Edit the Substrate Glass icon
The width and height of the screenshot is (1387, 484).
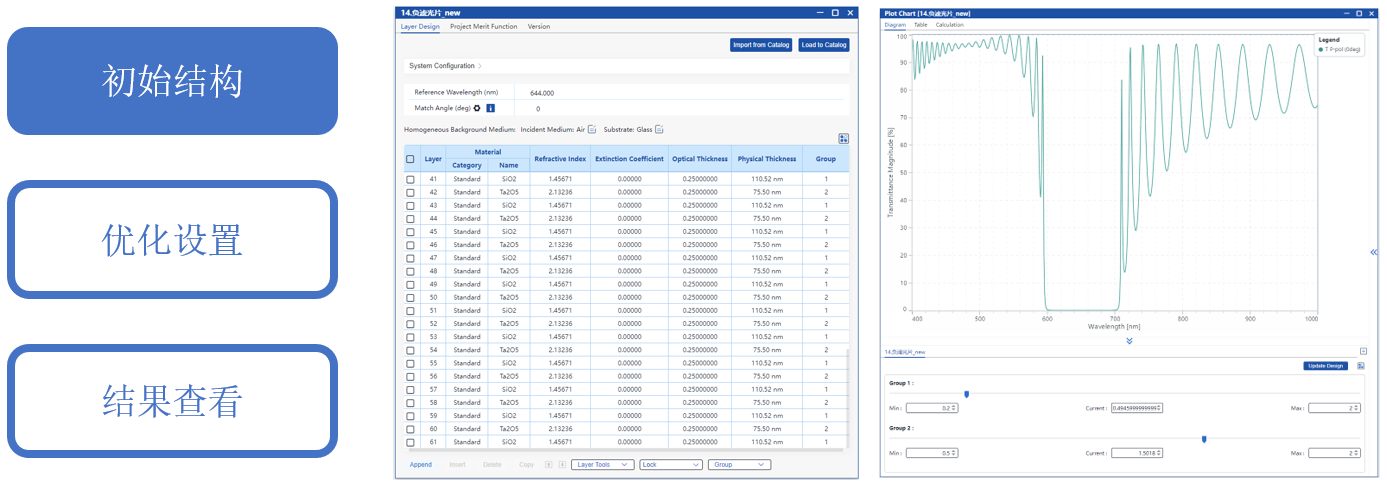pyautogui.click(x=659, y=129)
